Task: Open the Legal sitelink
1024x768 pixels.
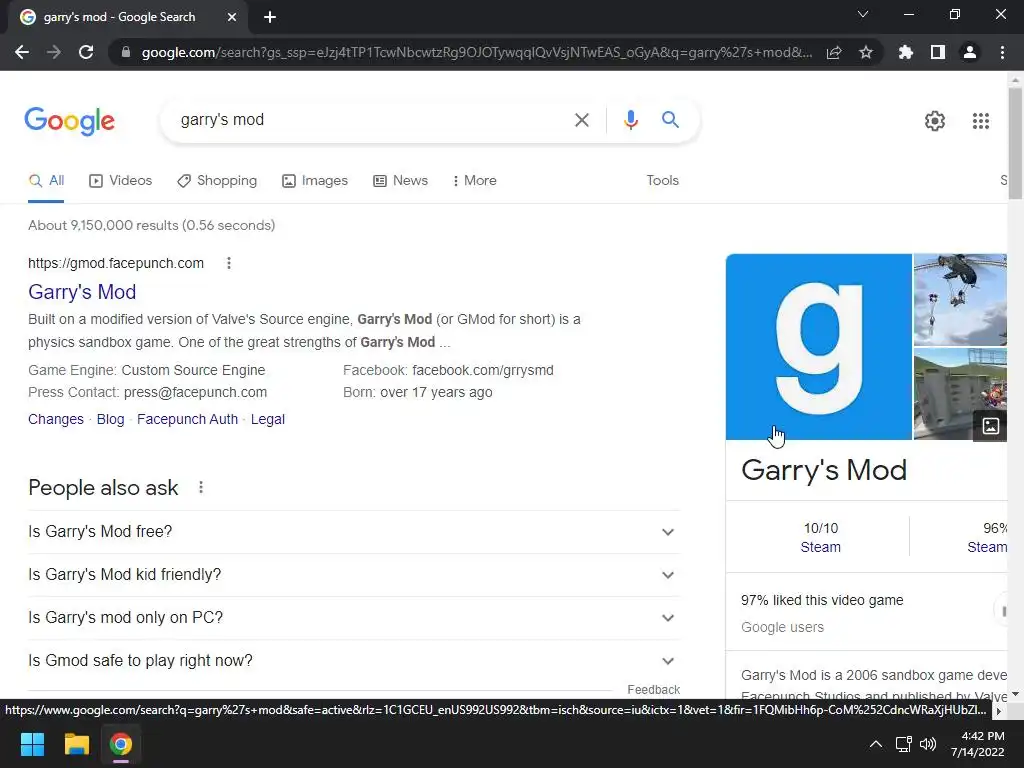Action: coord(268,419)
